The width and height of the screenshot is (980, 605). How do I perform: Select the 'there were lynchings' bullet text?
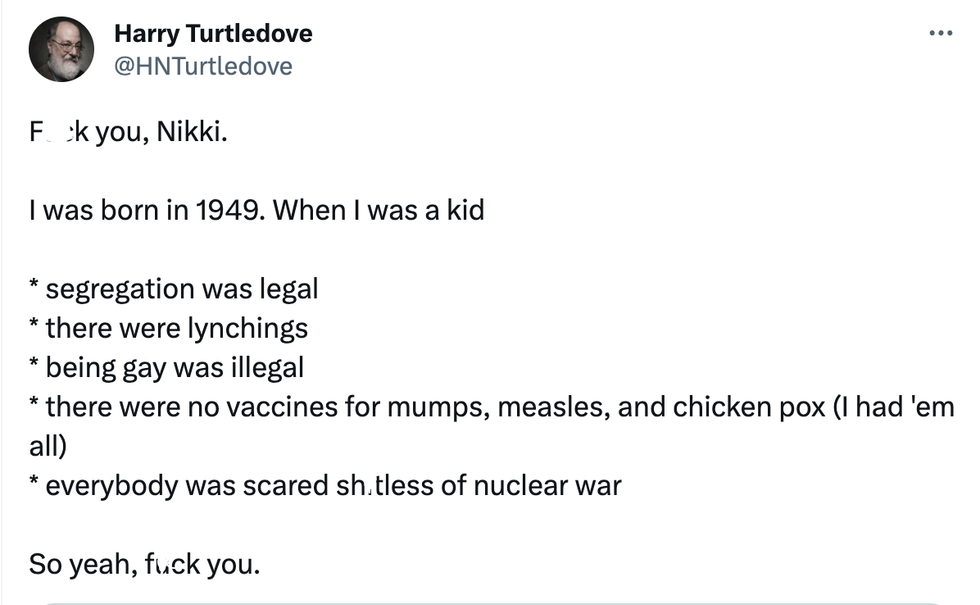(x=168, y=328)
